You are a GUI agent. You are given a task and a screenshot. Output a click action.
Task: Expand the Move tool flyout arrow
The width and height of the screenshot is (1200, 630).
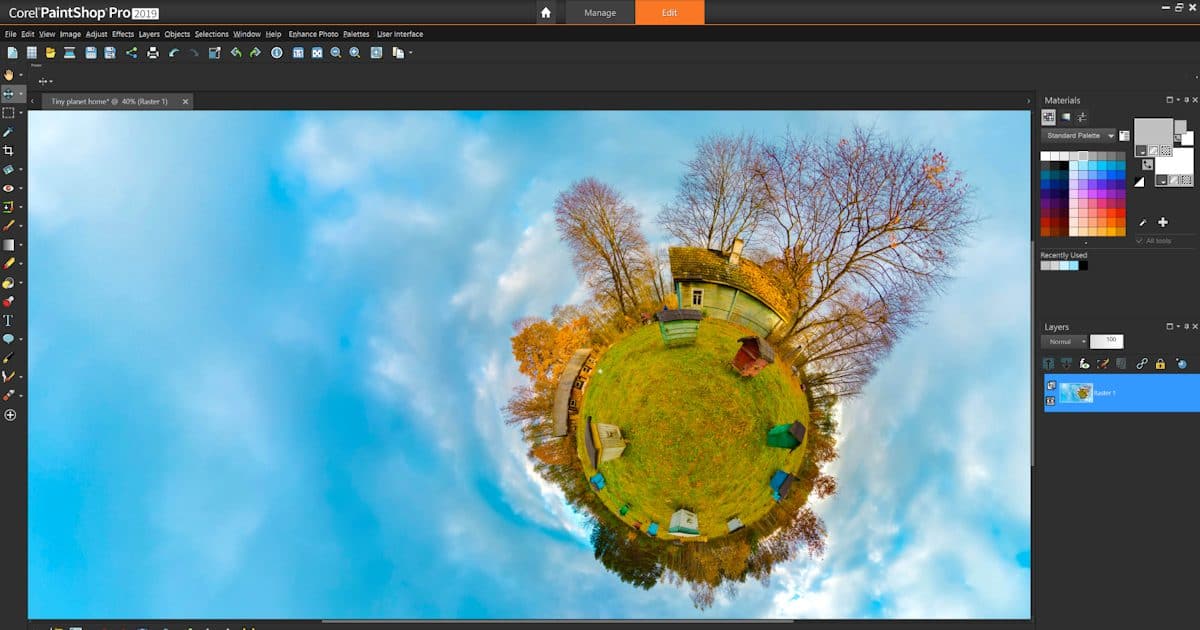pyautogui.click(x=21, y=93)
